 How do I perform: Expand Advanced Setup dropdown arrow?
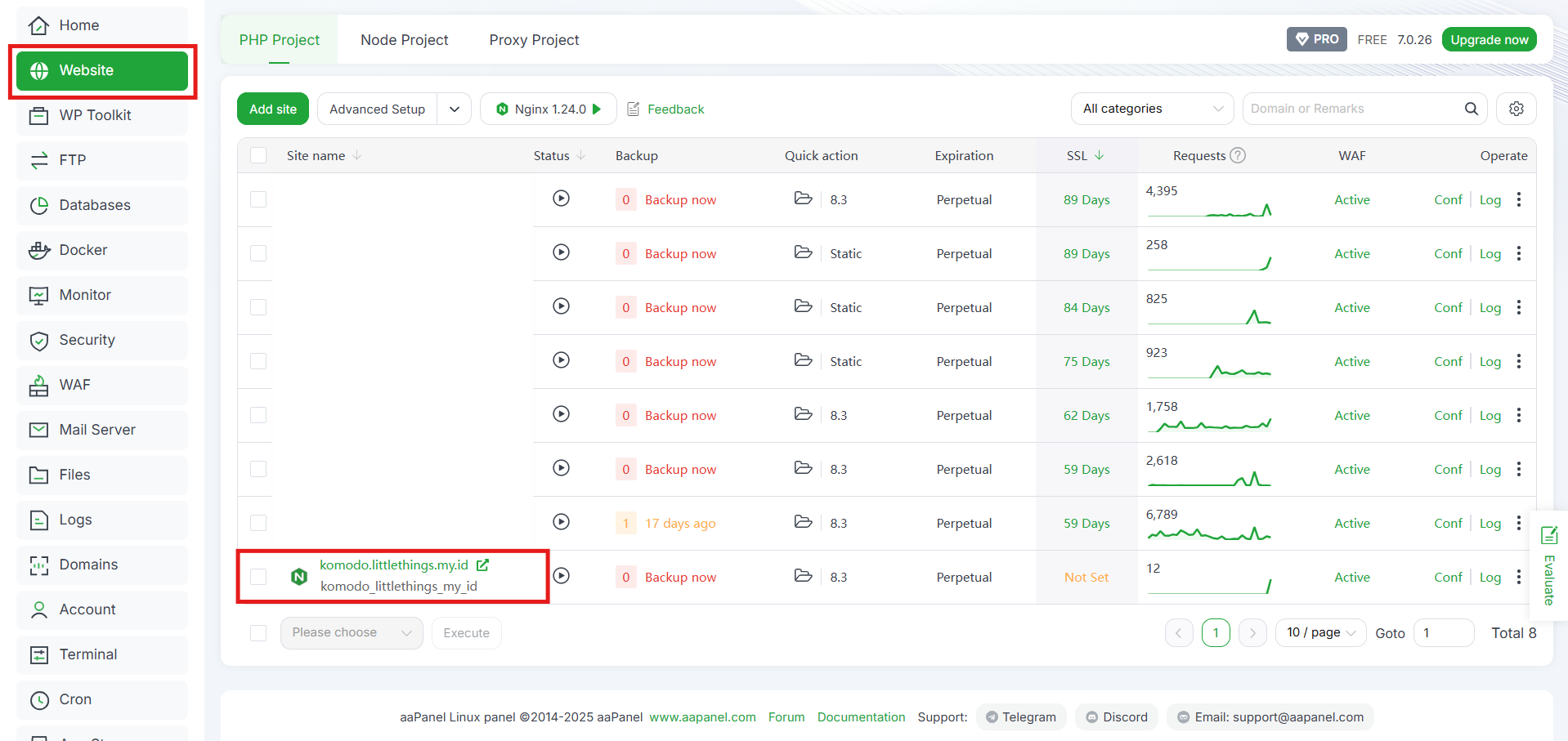tap(455, 109)
